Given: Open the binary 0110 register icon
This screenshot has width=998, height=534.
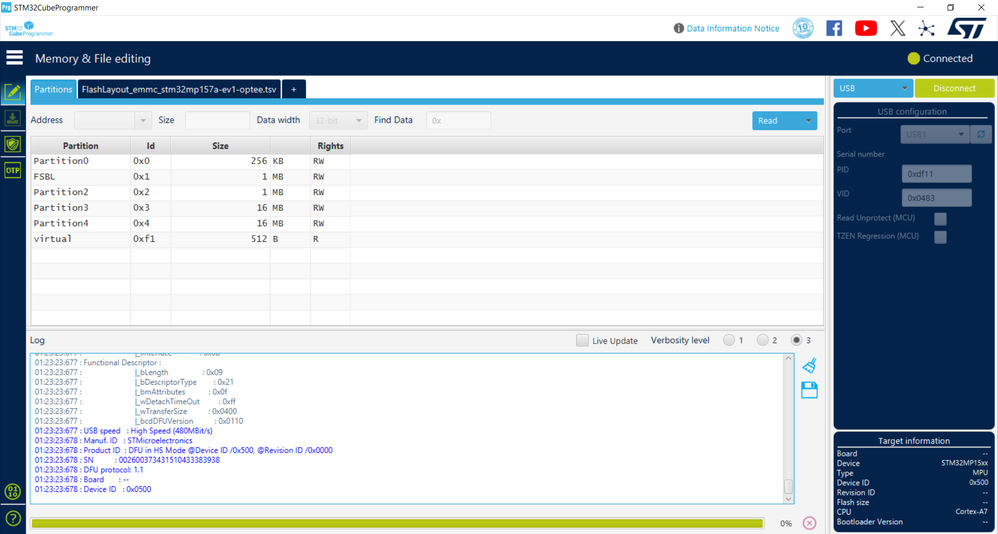Looking at the screenshot, I should click(x=13, y=491).
